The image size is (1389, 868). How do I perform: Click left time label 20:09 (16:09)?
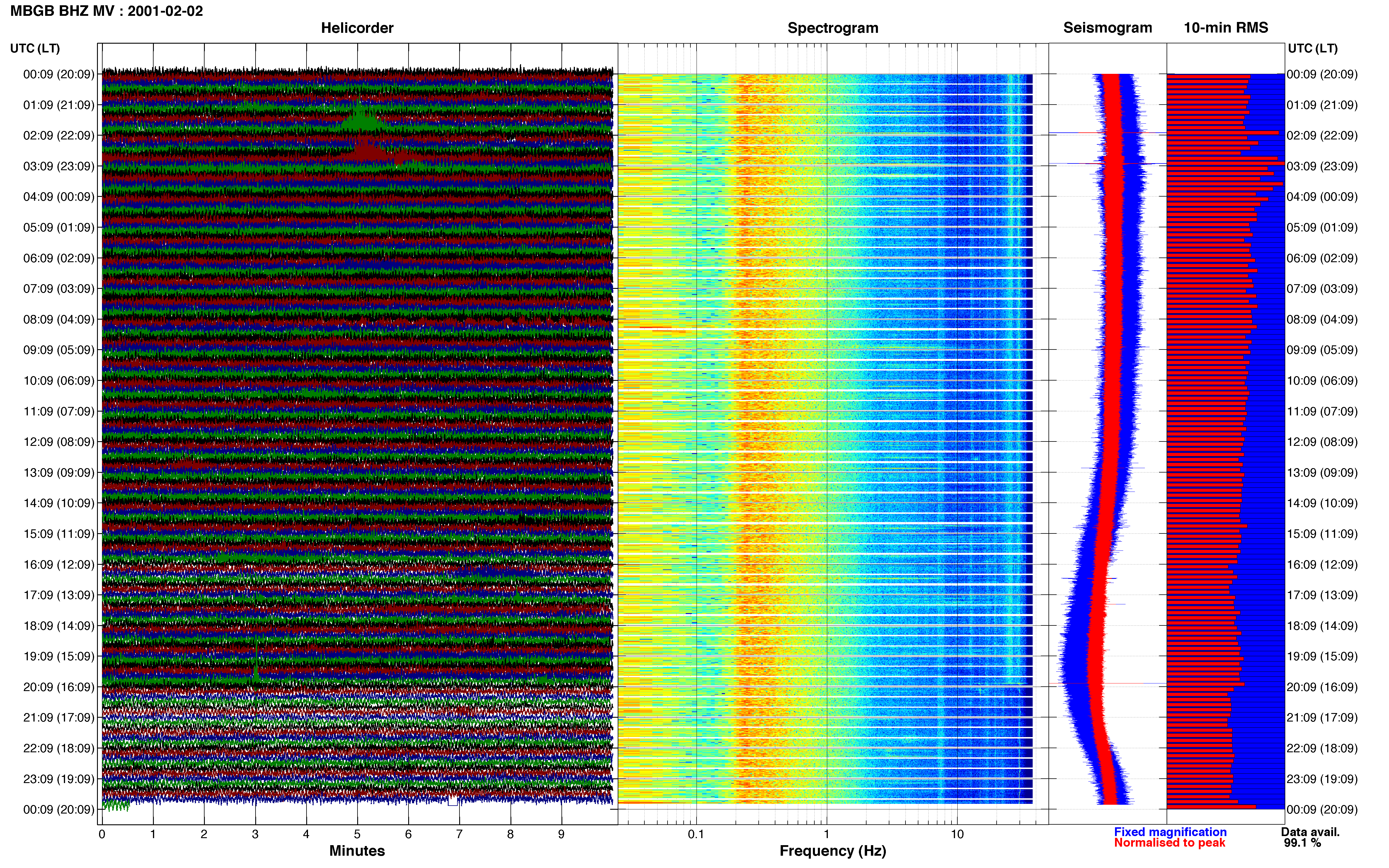[59, 687]
